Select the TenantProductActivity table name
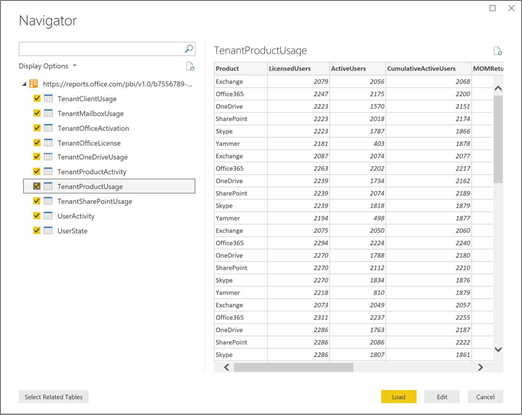 pyautogui.click(x=92, y=172)
